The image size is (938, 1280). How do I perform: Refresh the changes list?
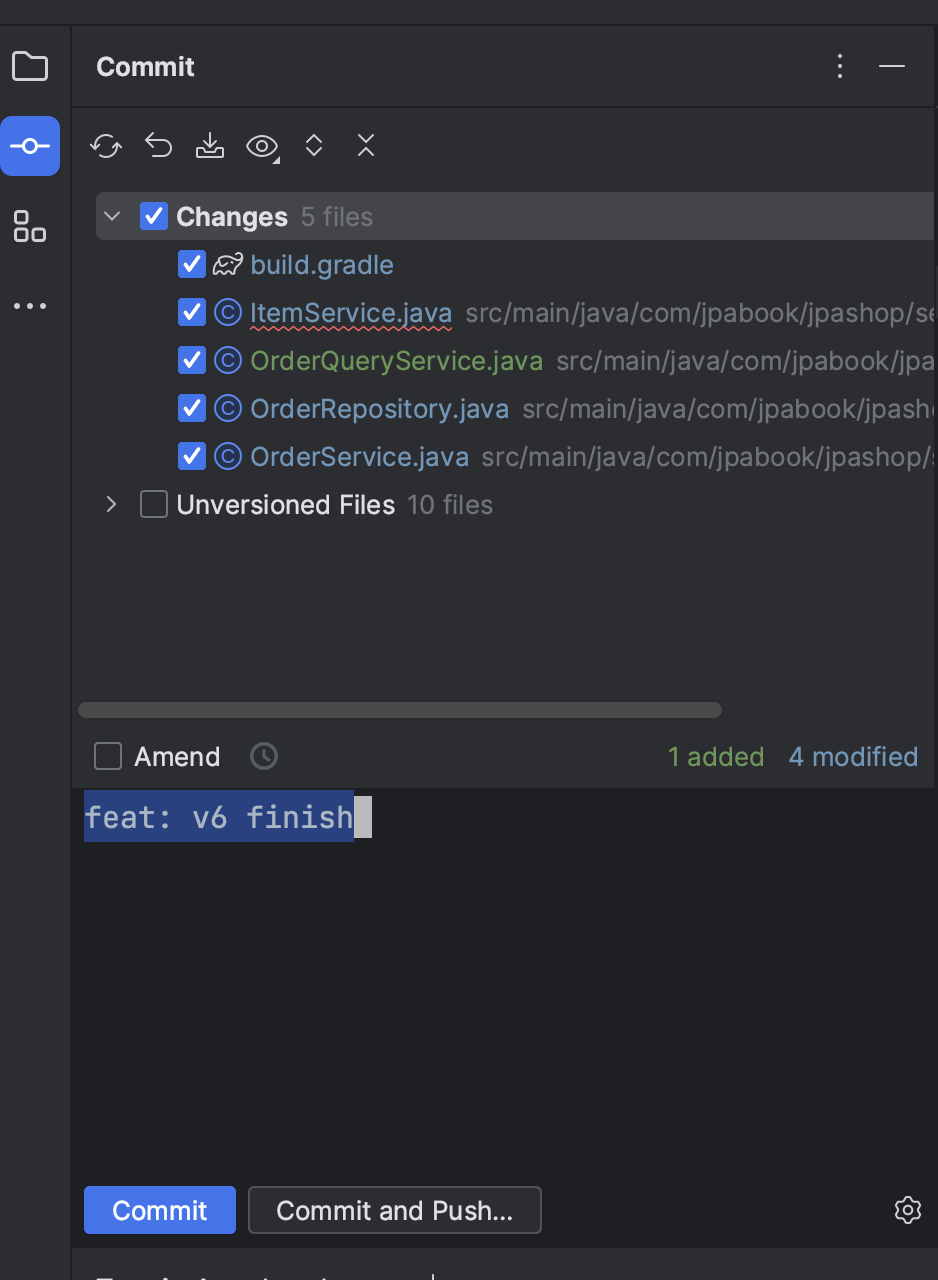[106, 146]
